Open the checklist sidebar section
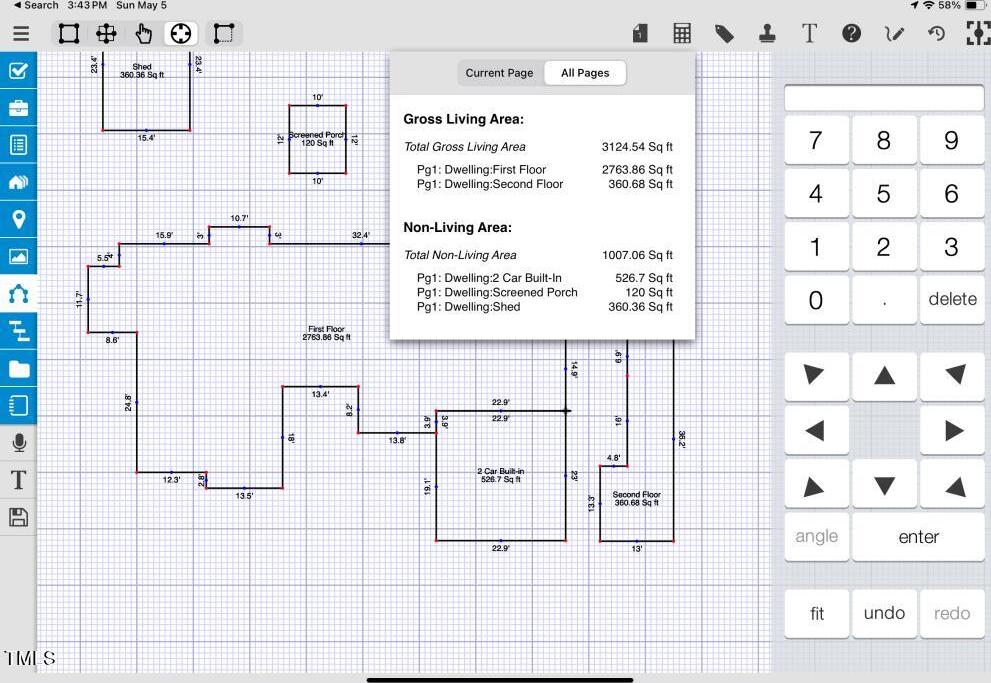Viewport: 991px width, 683px height. 18,70
